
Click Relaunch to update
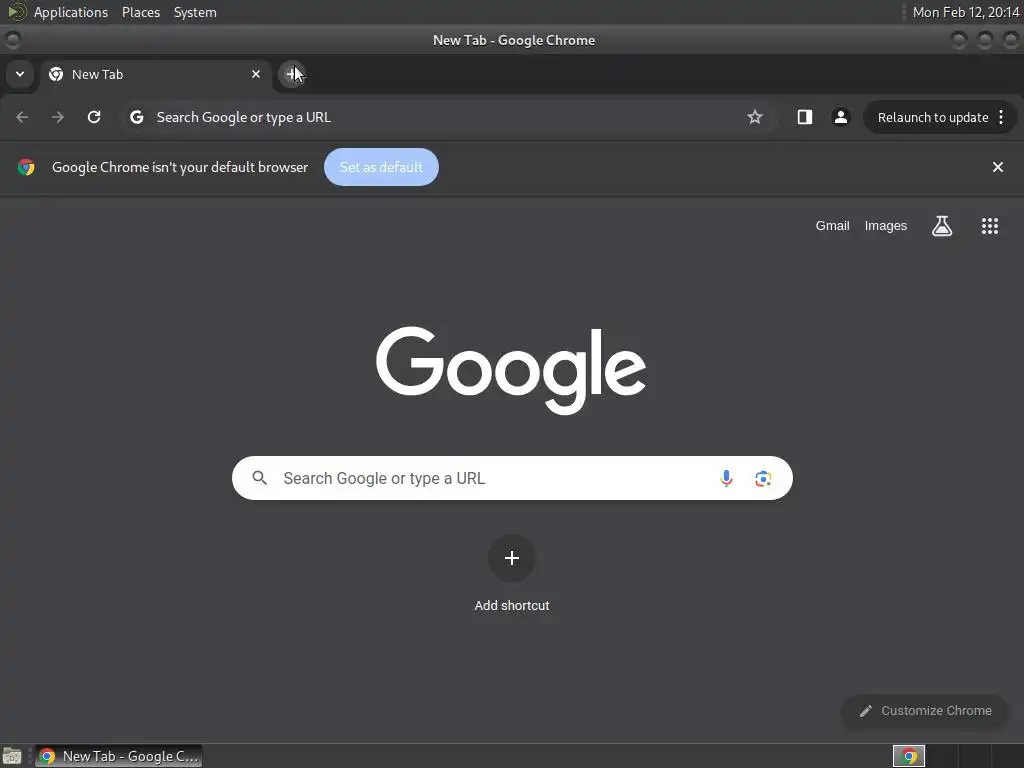tap(933, 118)
